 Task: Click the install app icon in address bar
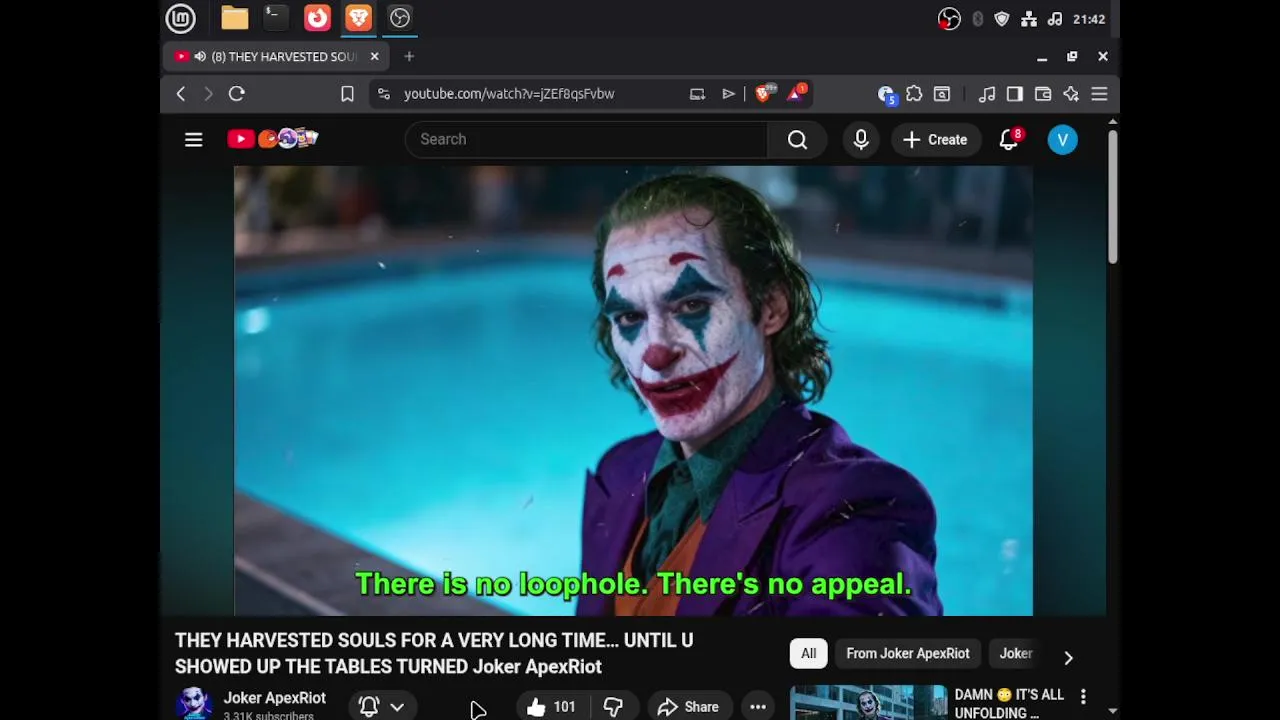click(697, 94)
